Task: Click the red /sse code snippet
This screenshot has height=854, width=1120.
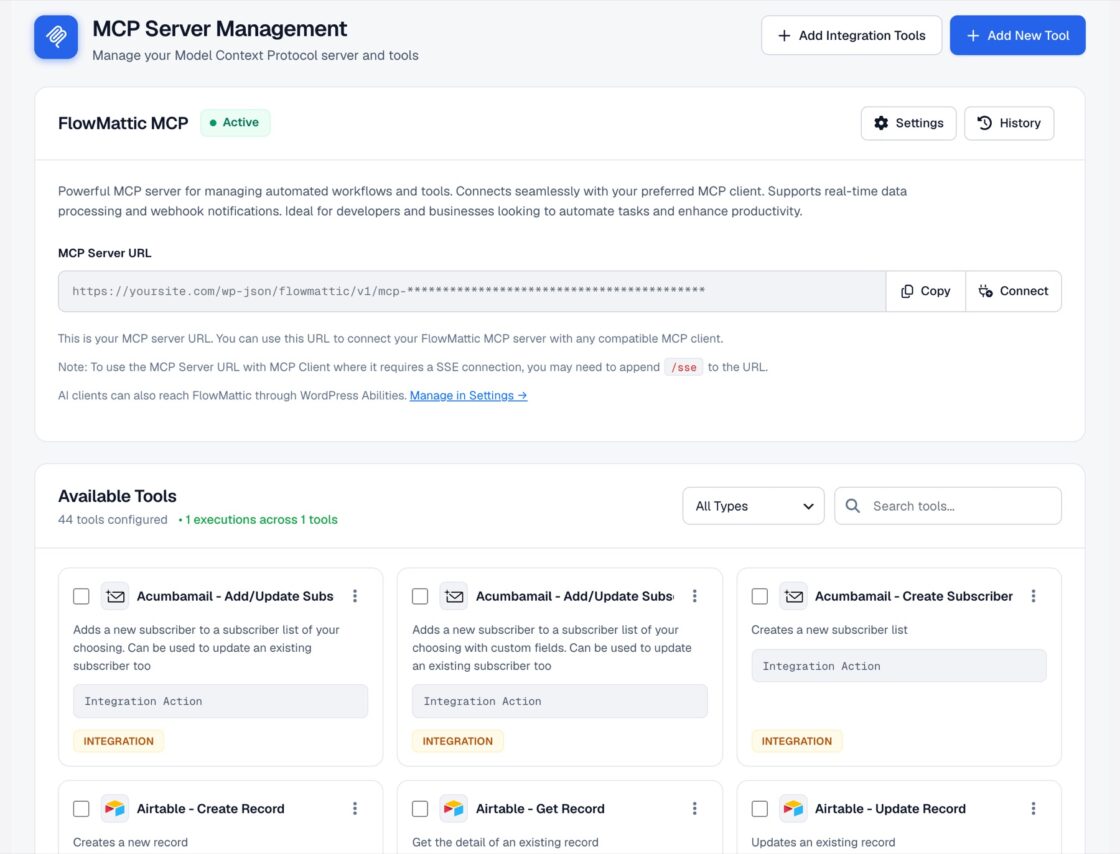Action: click(684, 367)
